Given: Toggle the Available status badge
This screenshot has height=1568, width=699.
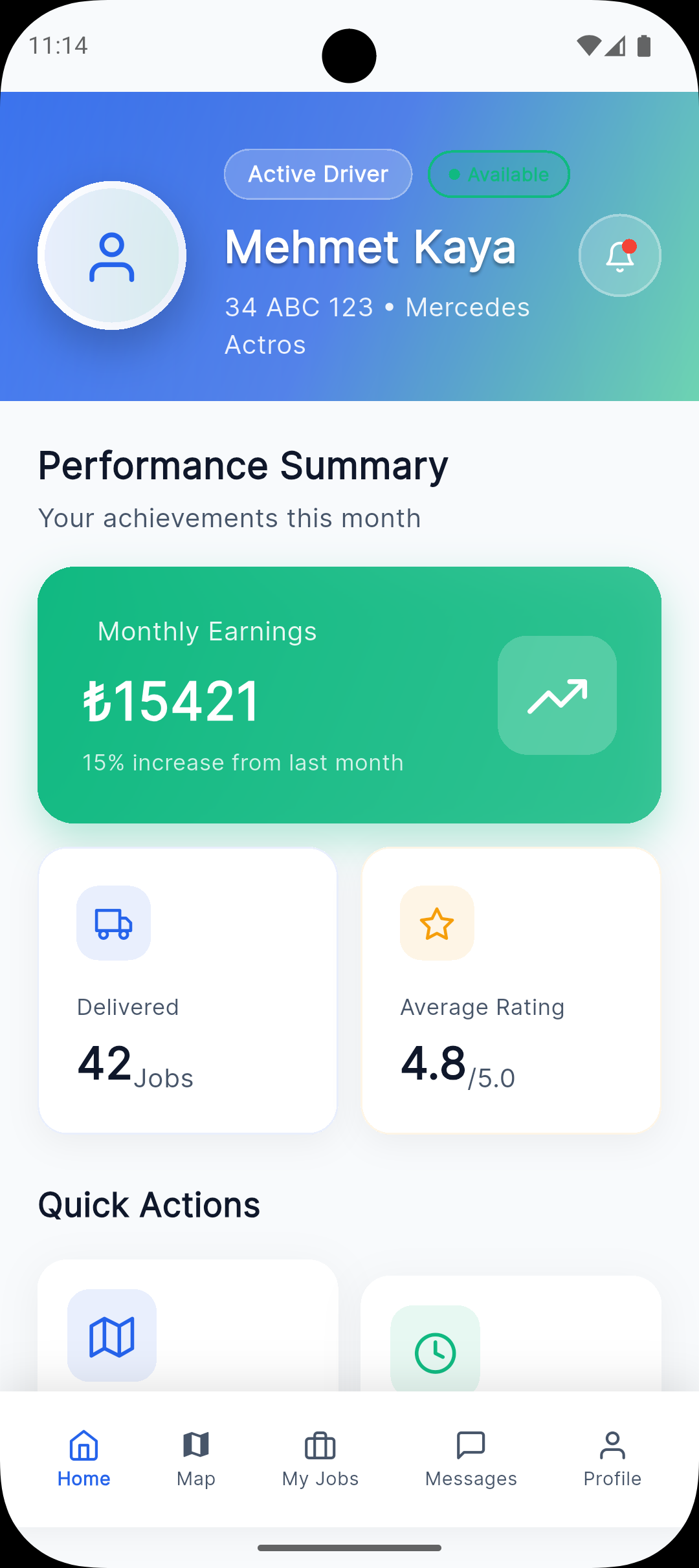Looking at the screenshot, I should (x=499, y=174).
